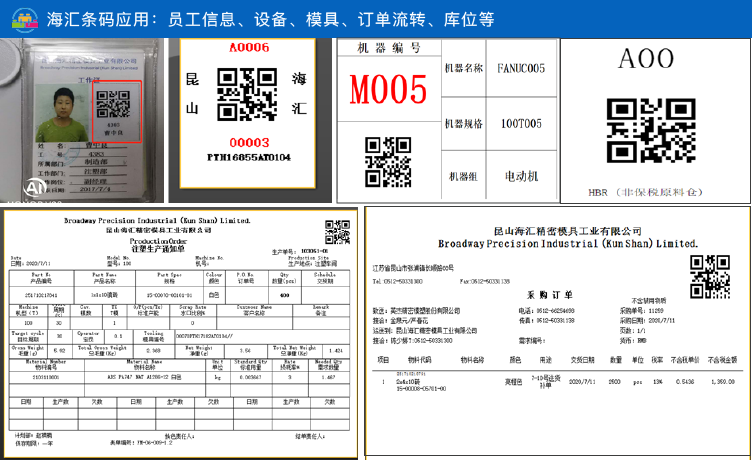
Task: Click the large red M005 machine number
Action: [x=388, y=89]
